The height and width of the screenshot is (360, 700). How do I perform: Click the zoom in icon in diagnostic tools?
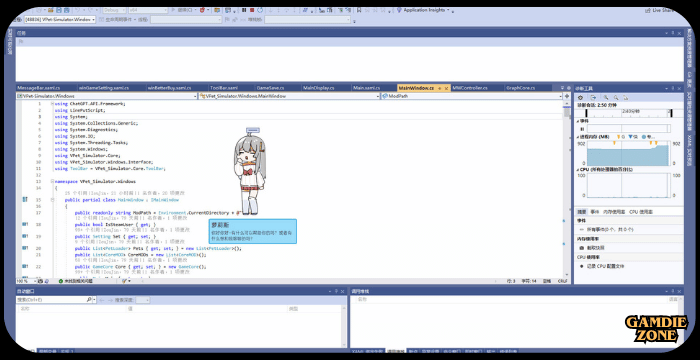[x=606, y=97]
